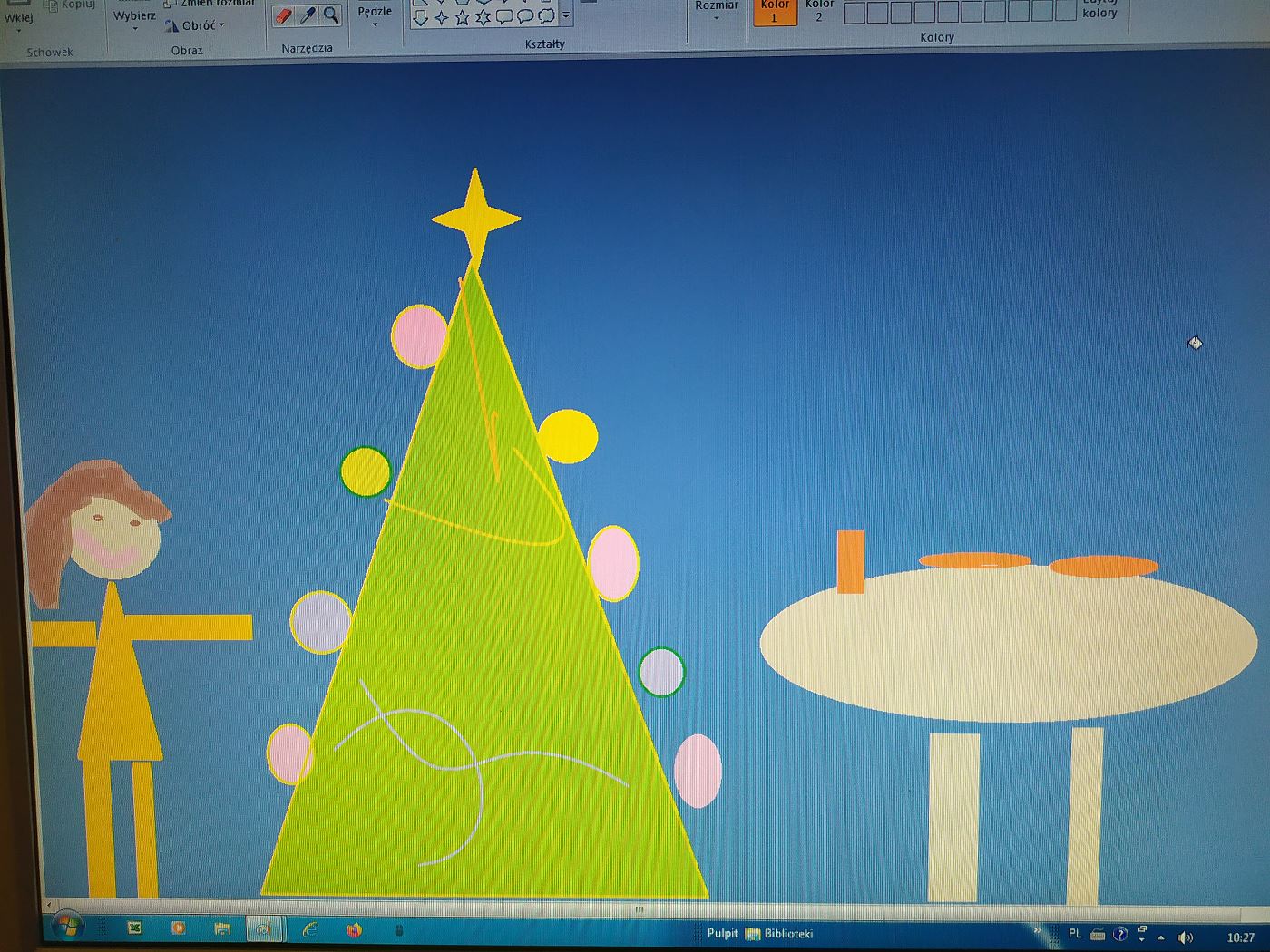Open Biblioteki libraries on taskbar
The width and height of the screenshot is (1270, 952).
point(779,934)
